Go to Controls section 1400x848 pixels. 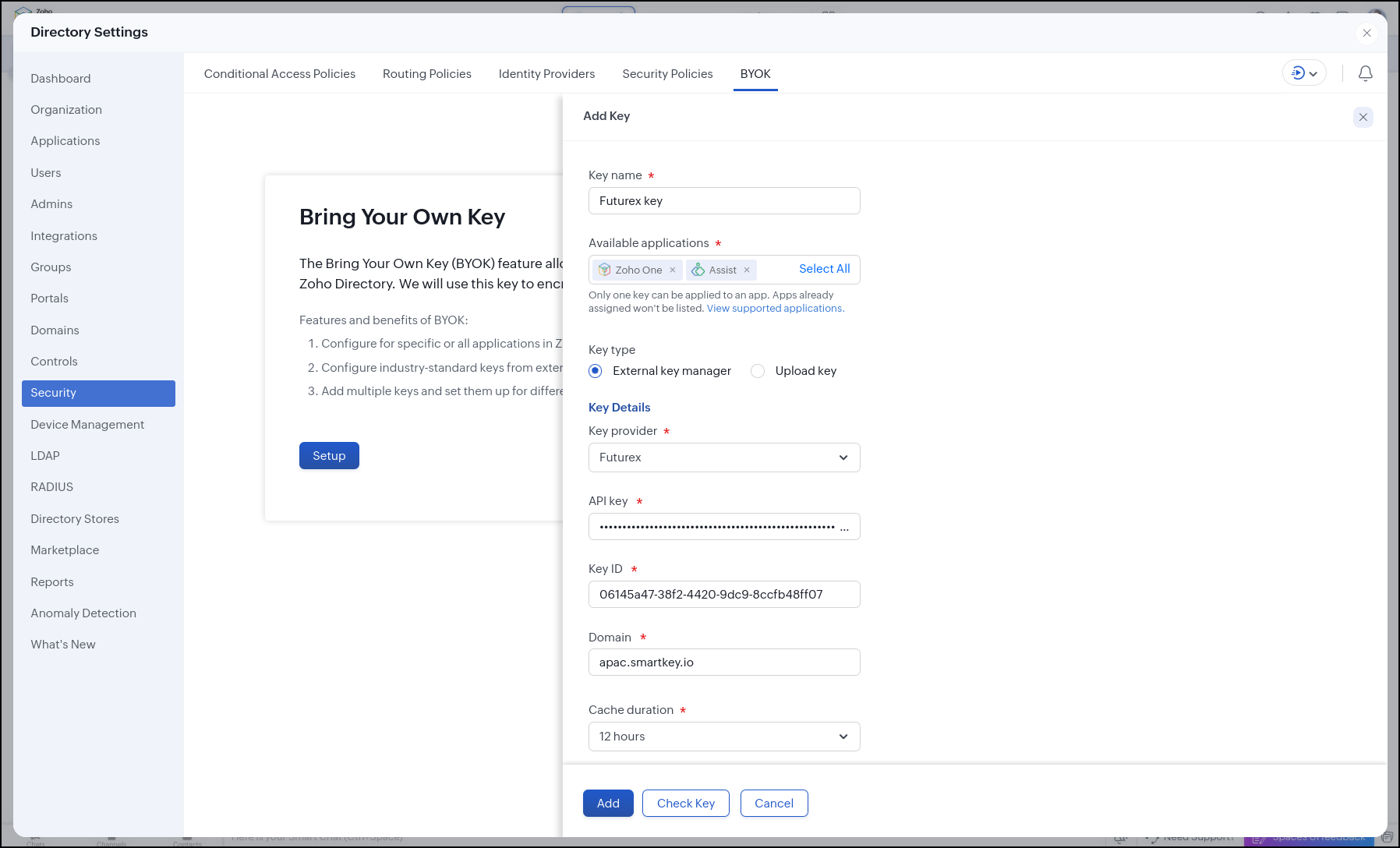pyautogui.click(x=98, y=362)
